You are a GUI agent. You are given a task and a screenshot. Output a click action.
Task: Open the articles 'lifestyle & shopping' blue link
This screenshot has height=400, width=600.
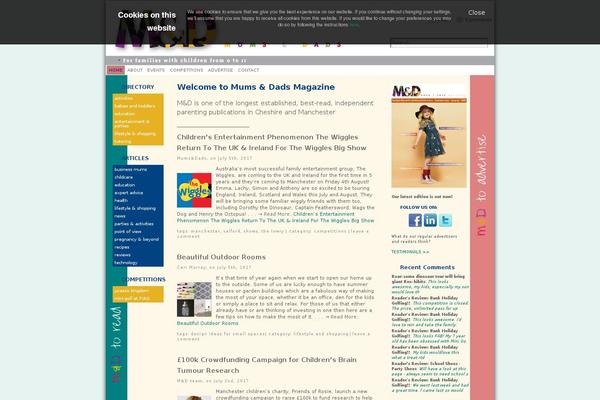coord(135,208)
